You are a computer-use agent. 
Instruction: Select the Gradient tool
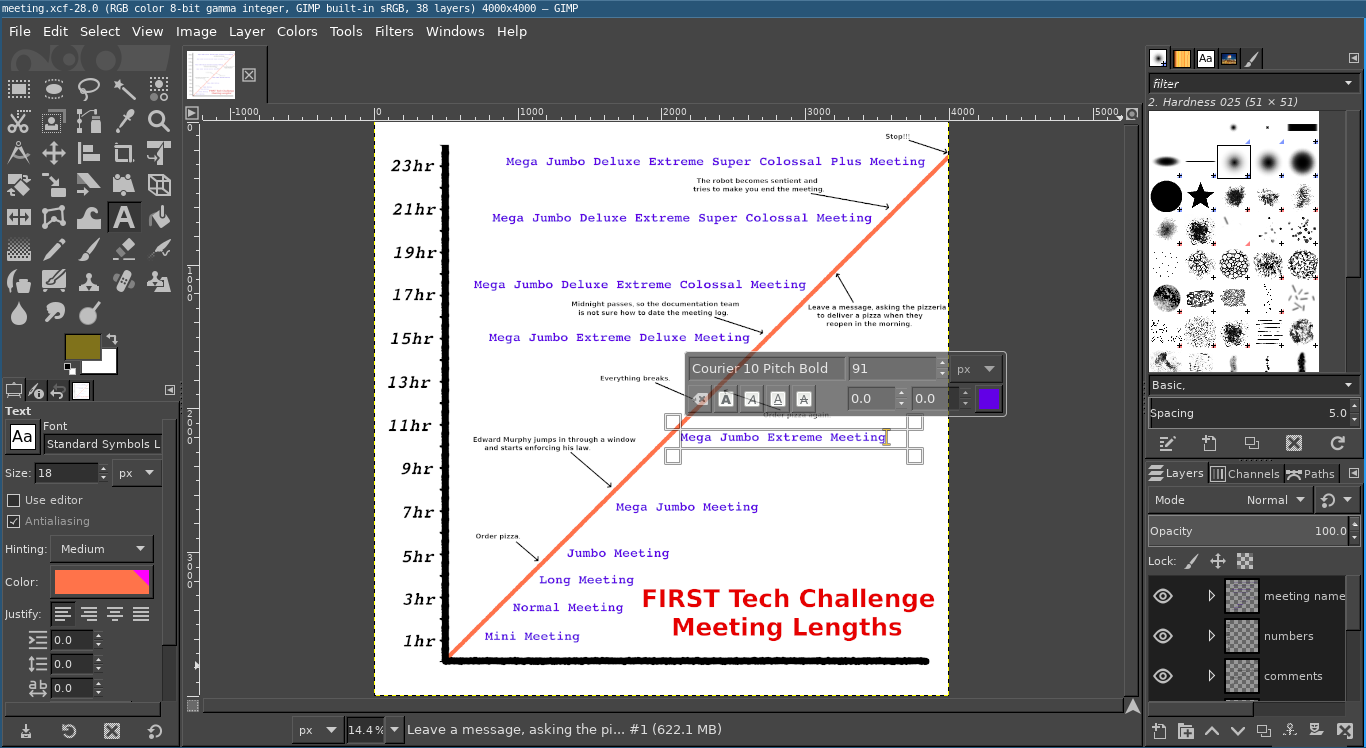pyautogui.click(x=19, y=249)
